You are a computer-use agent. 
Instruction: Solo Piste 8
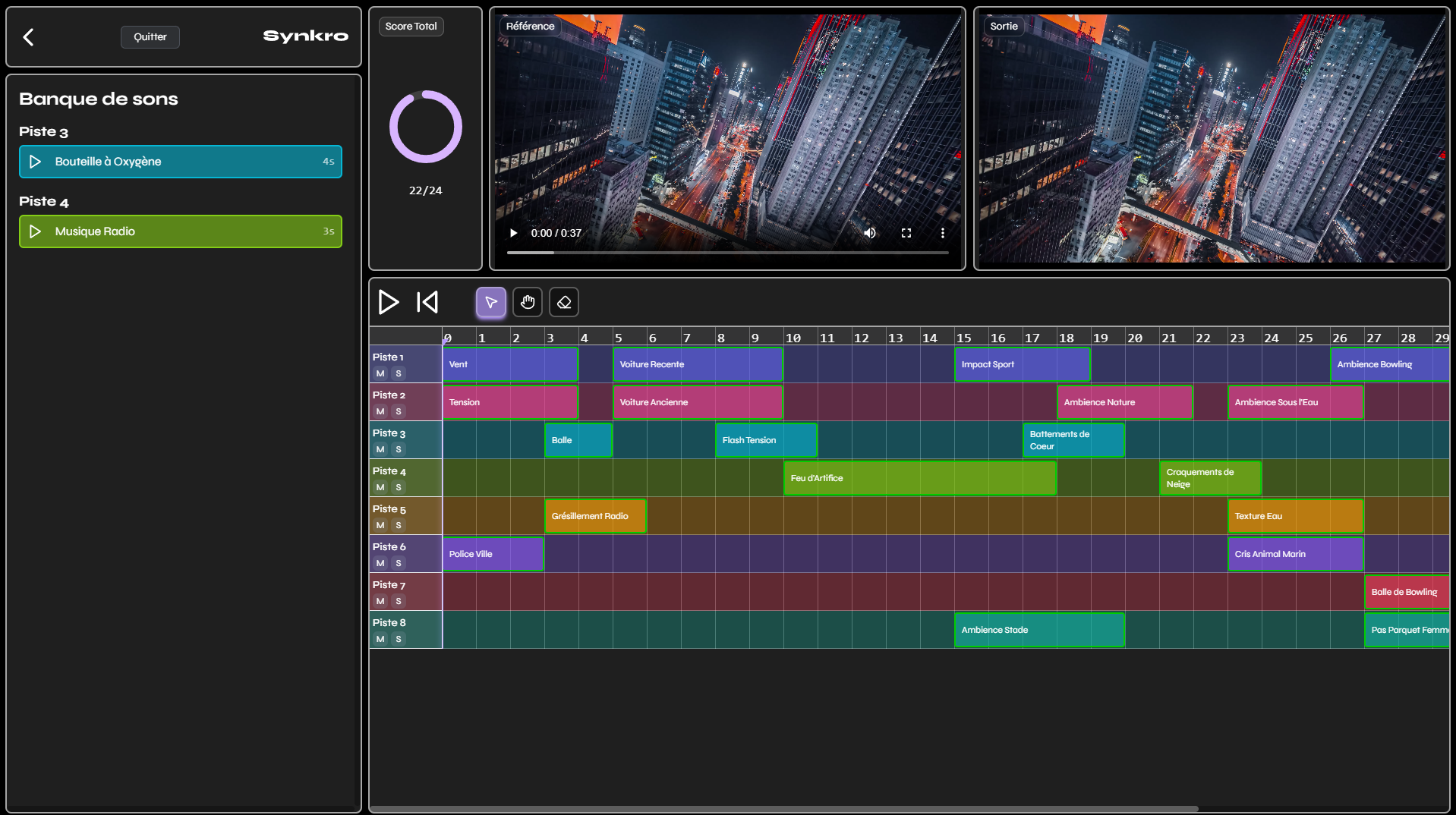pos(399,639)
